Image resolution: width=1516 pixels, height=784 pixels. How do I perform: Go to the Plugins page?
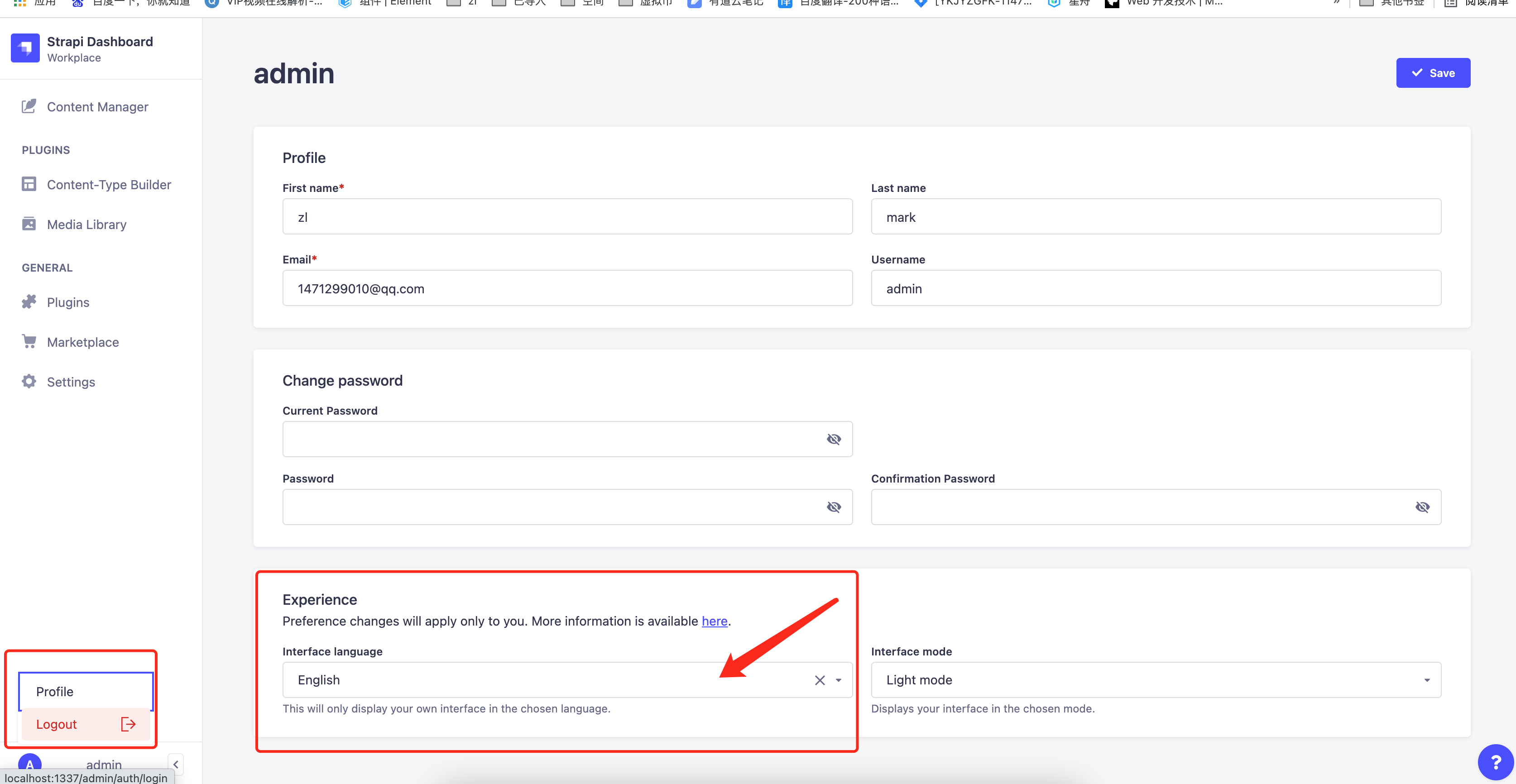click(67, 302)
